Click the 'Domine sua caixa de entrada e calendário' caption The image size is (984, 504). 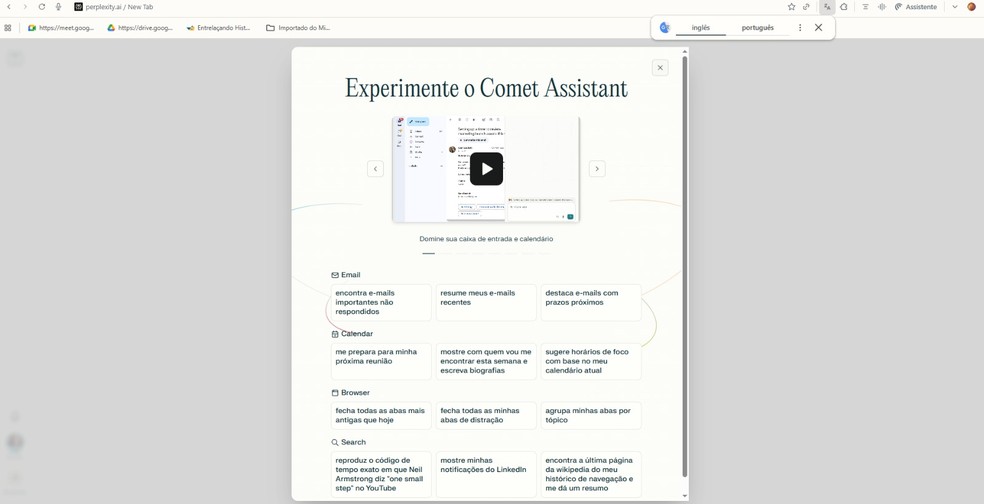(x=486, y=239)
